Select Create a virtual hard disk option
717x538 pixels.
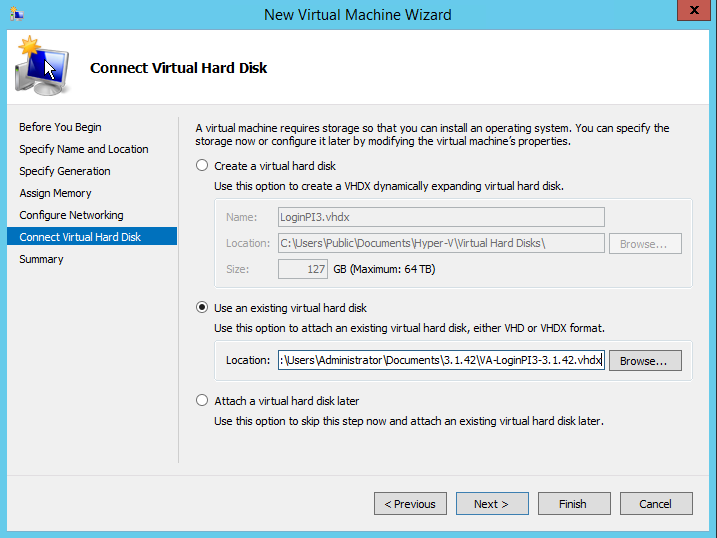tap(202, 165)
